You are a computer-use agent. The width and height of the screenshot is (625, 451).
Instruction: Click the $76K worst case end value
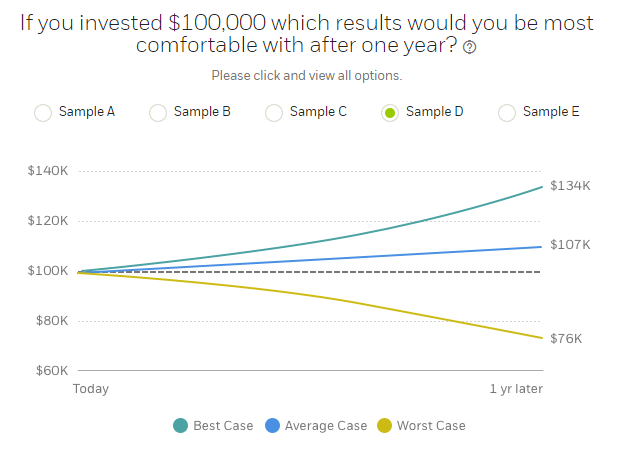(567, 339)
